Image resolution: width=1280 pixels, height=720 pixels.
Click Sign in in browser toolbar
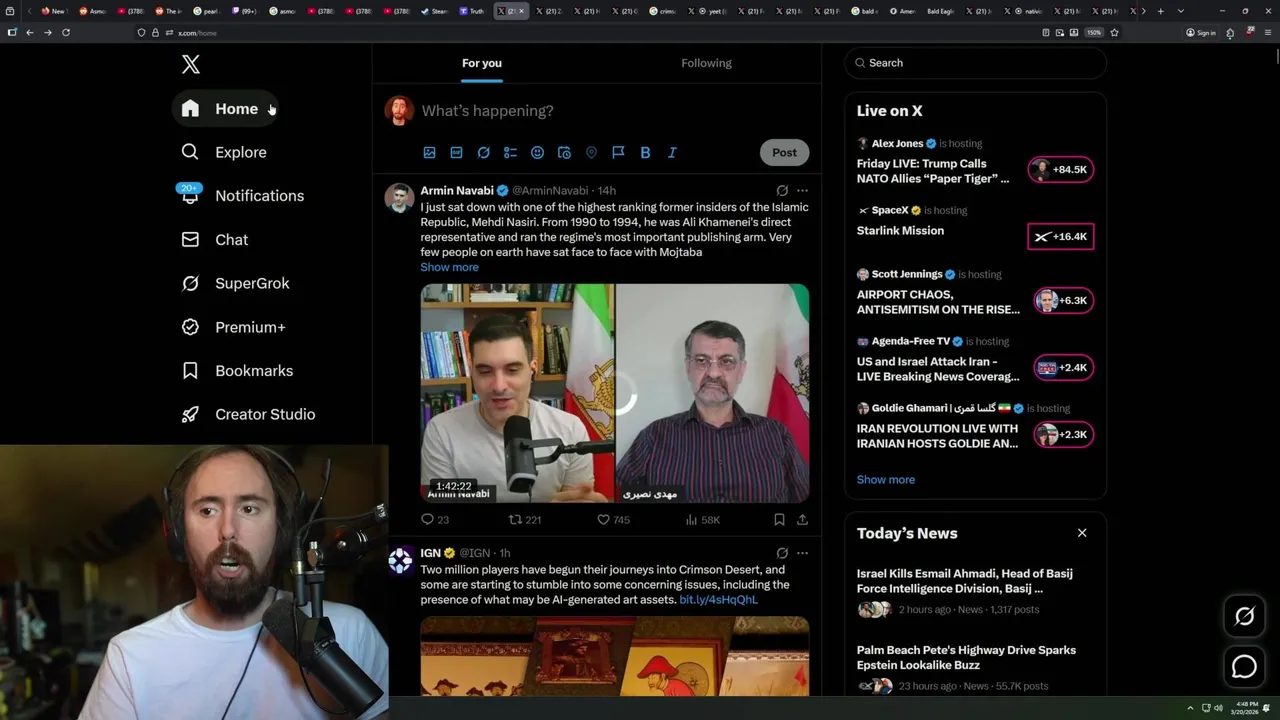click(x=1200, y=32)
